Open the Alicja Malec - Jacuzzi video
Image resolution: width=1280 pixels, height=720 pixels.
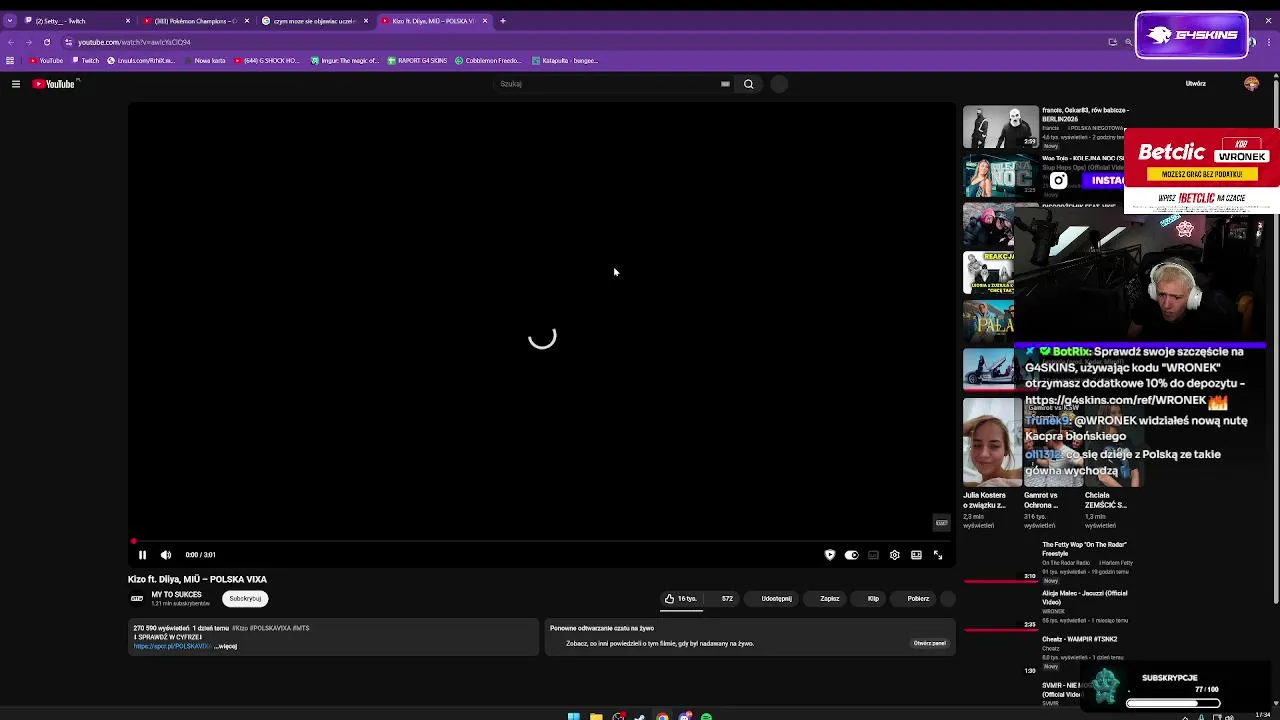tap(1084, 598)
